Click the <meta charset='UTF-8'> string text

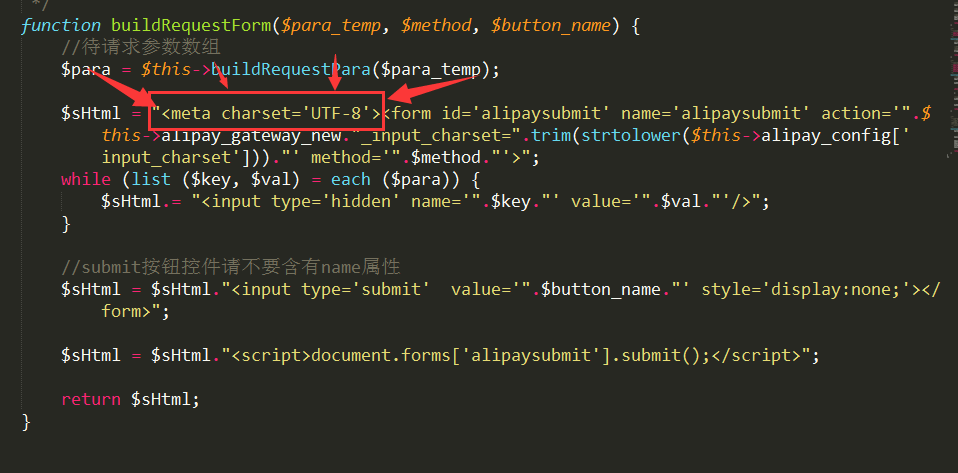pos(271,114)
